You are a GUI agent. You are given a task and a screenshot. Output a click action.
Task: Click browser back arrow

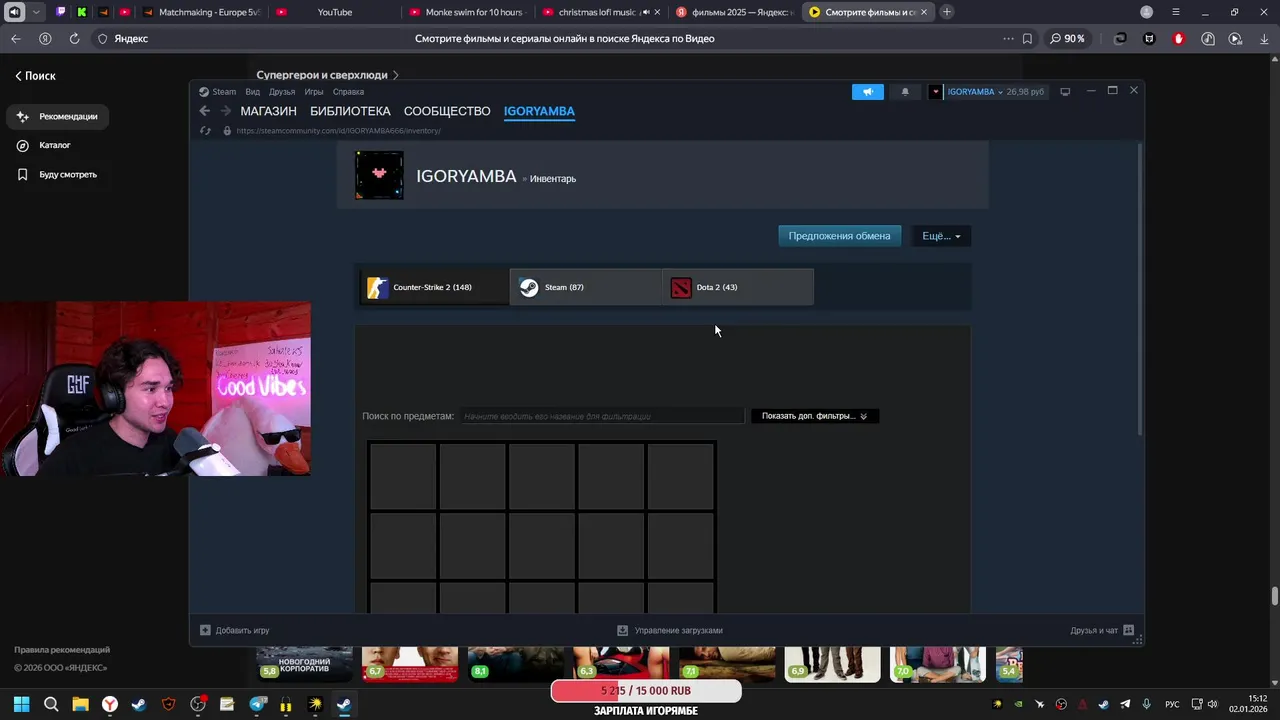tap(16, 39)
